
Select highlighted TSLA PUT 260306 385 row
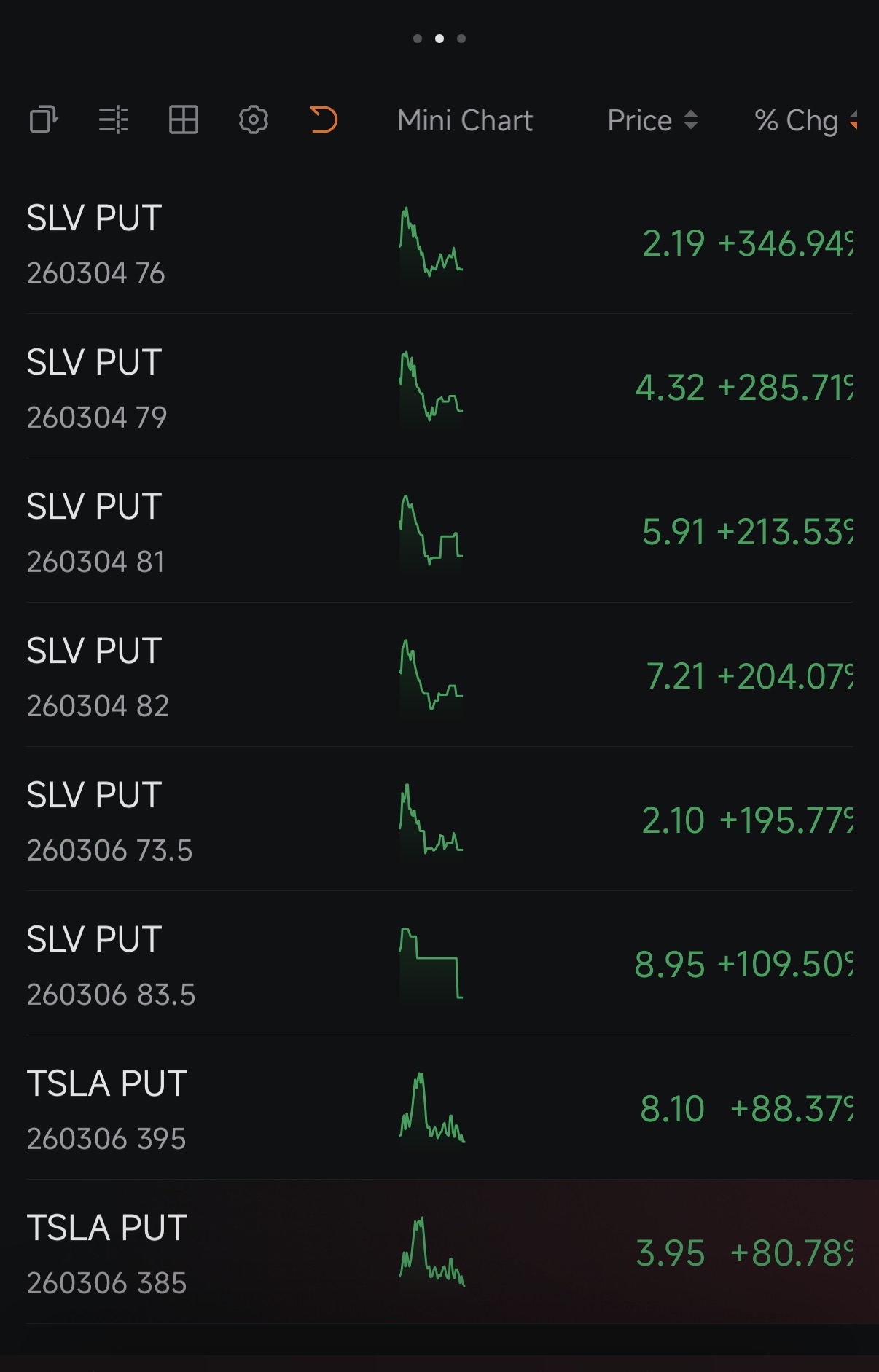pos(439,1253)
